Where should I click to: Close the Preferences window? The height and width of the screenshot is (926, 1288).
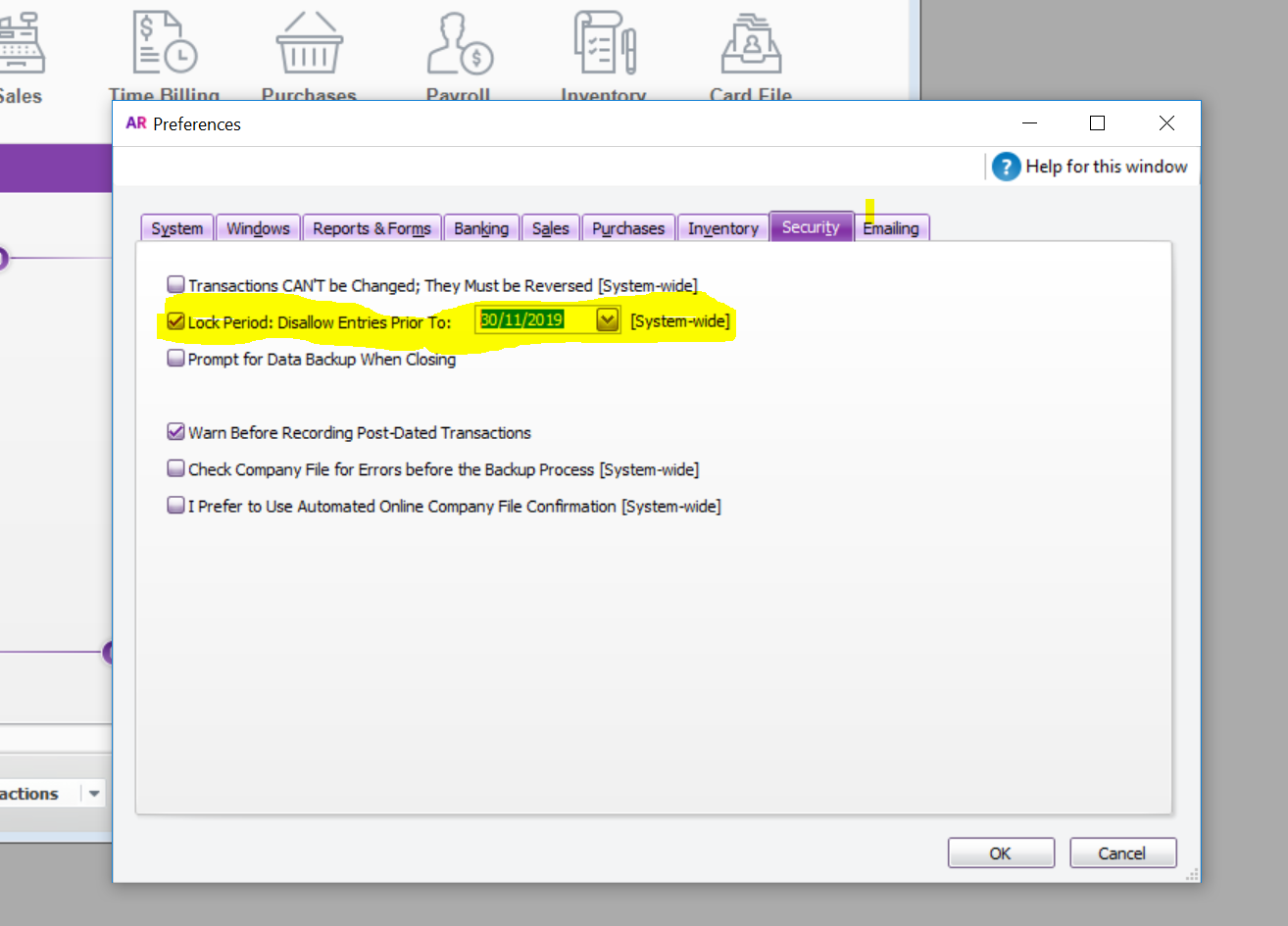(1166, 123)
